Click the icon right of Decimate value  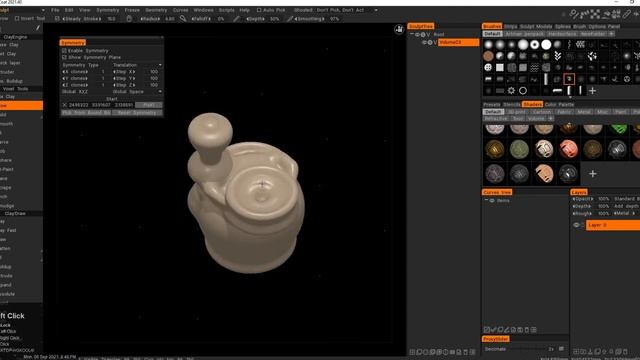(x=561, y=349)
